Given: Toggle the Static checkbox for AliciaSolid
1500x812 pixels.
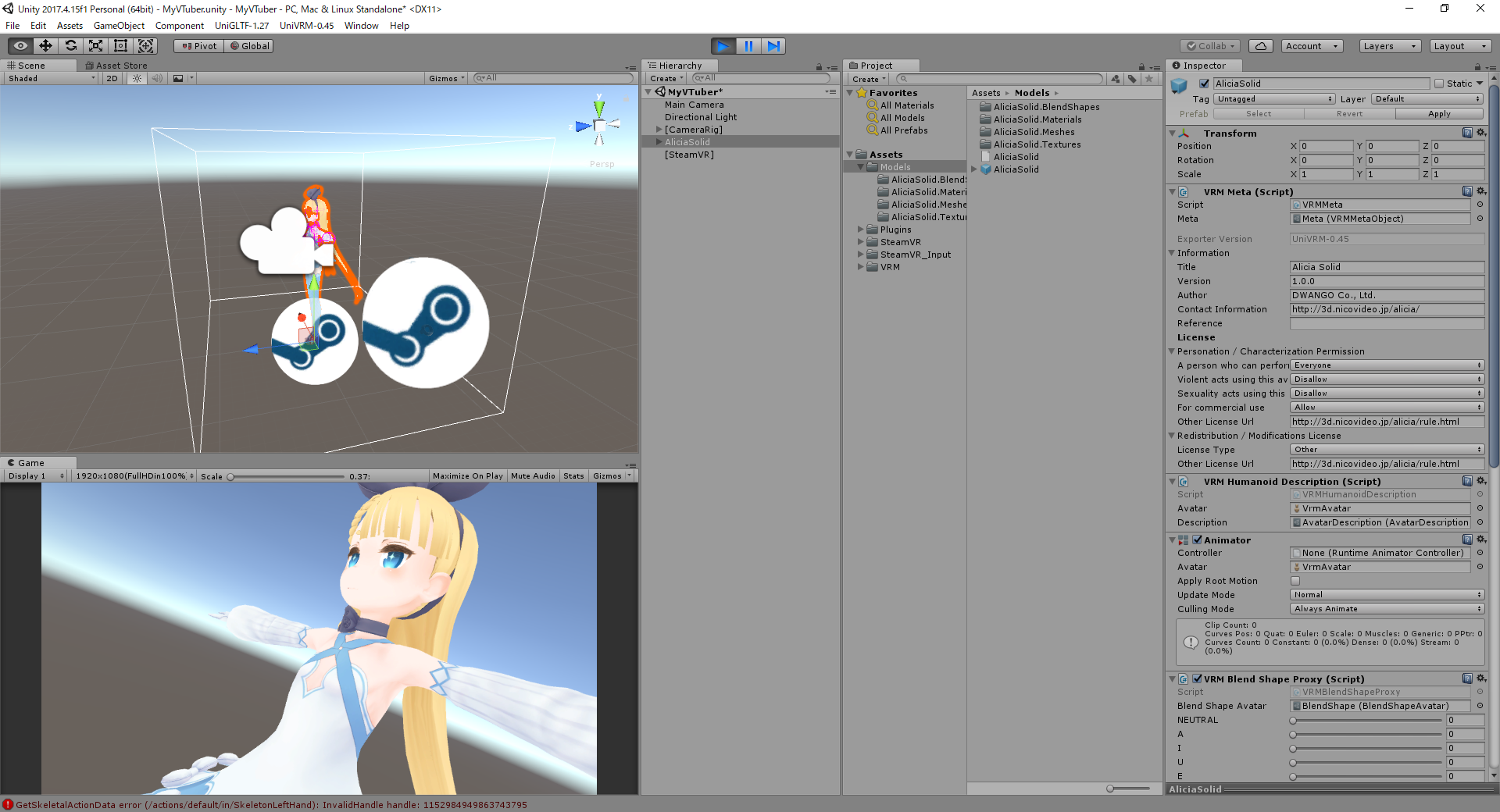Looking at the screenshot, I should [1438, 83].
